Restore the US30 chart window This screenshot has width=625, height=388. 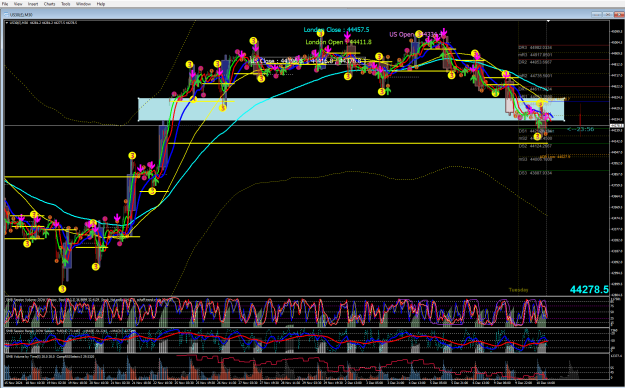[x=607, y=14]
